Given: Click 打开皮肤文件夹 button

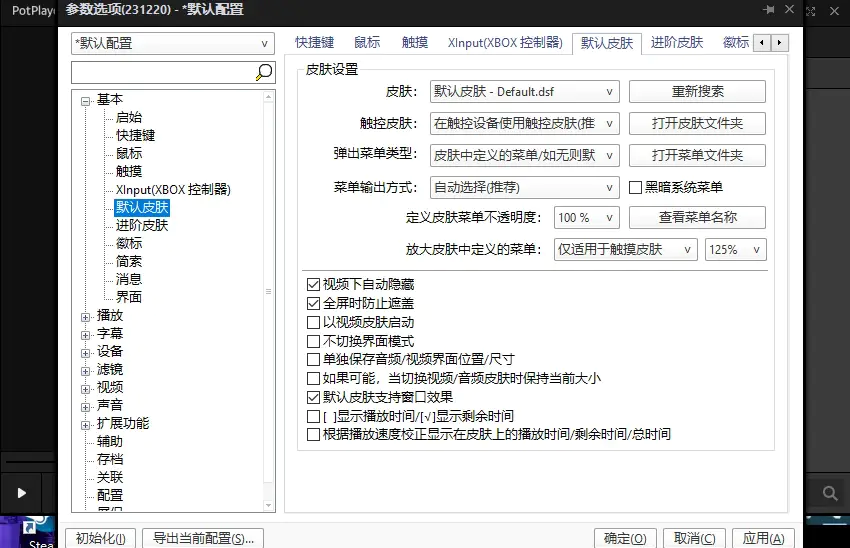Looking at the screenshot, I should tap(697, 124).
